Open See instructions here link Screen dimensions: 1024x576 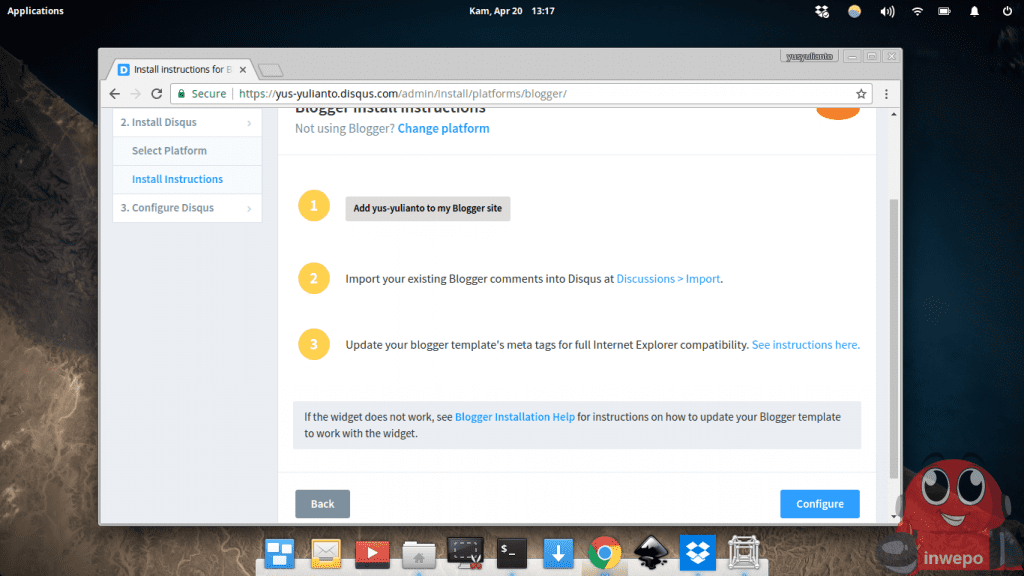pos(805,345)
